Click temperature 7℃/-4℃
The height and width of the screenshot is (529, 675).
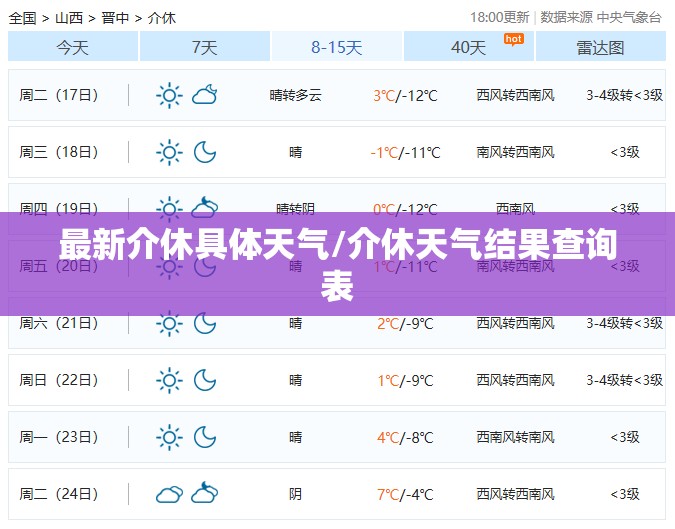tap(405, 495)
